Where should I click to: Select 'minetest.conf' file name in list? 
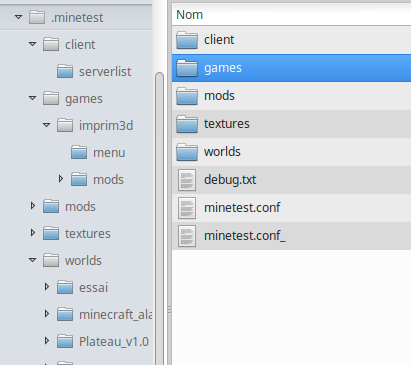coord(242,207)
